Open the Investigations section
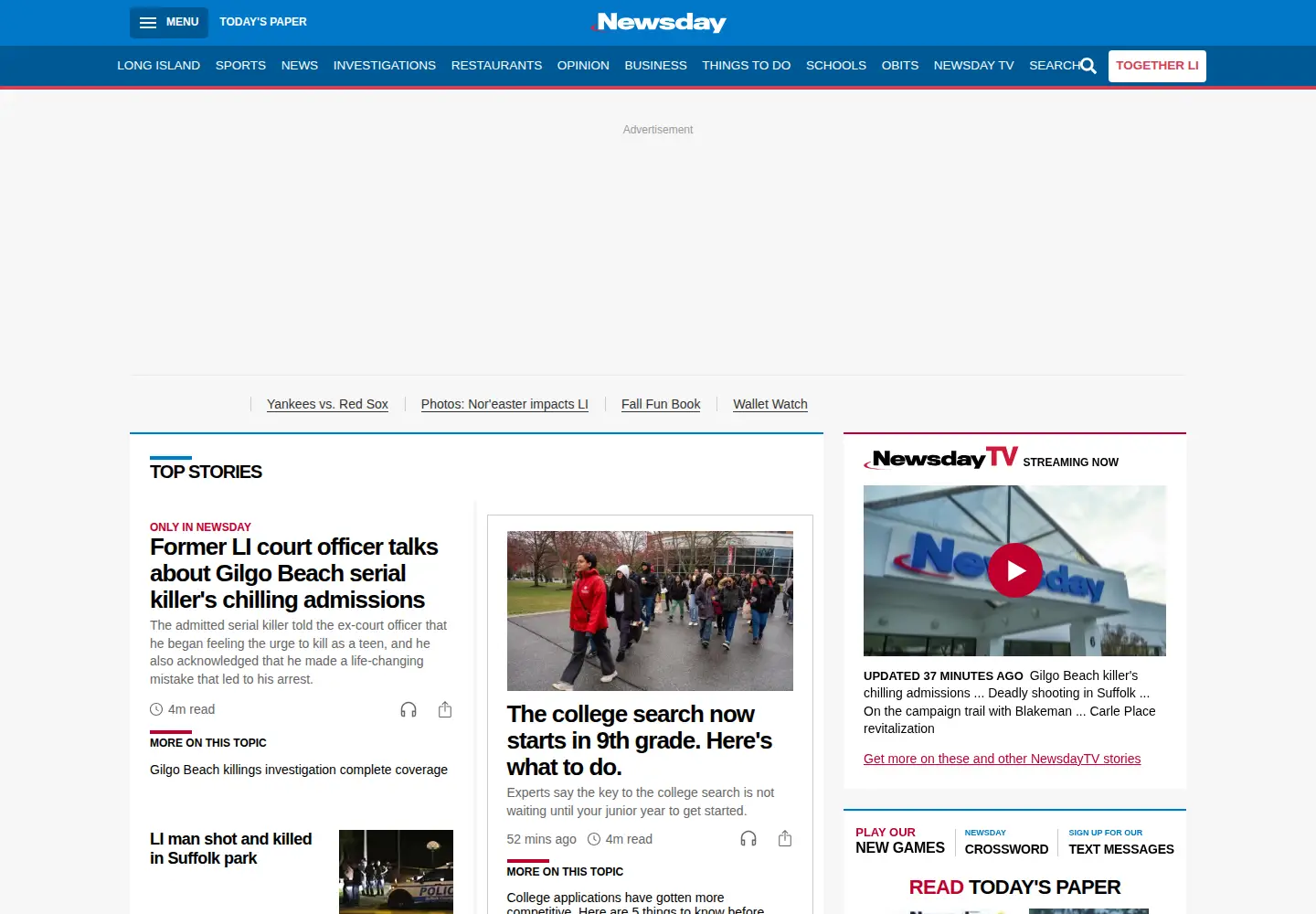Screen dimensions: 1316x914 pyautogui.click(x=385, y=66)
